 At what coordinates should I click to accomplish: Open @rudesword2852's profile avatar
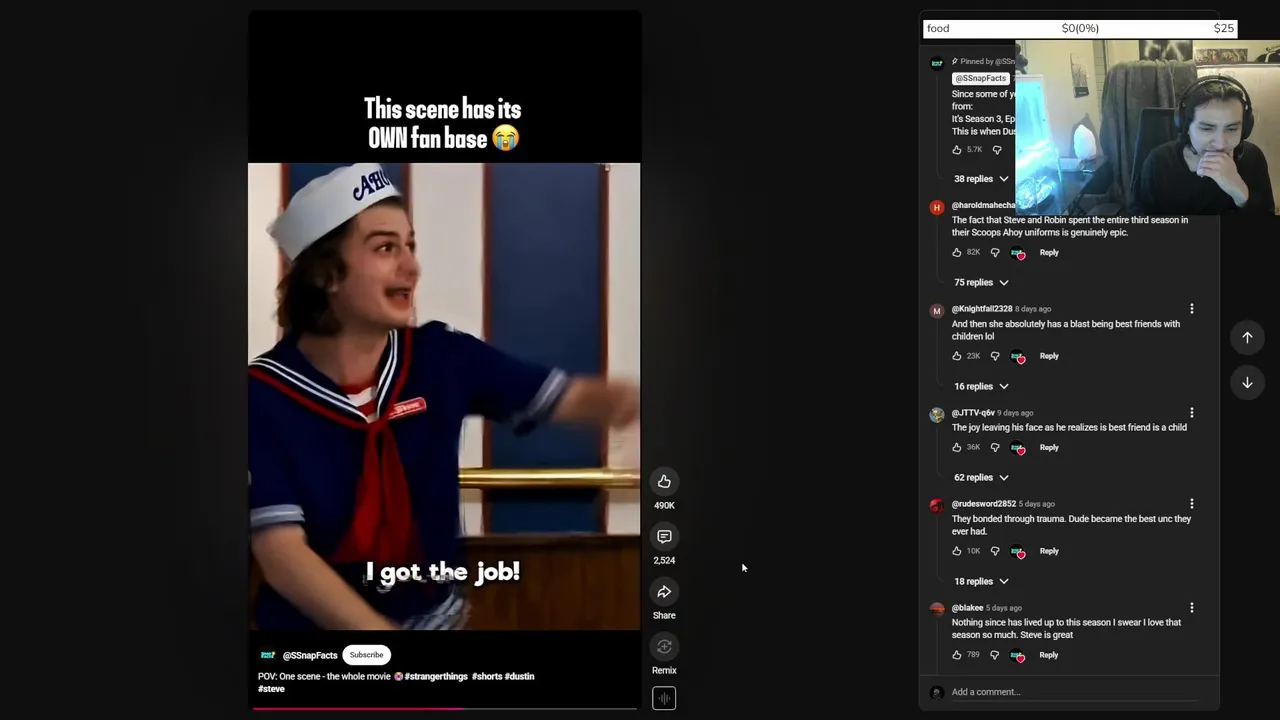[936, 506]
